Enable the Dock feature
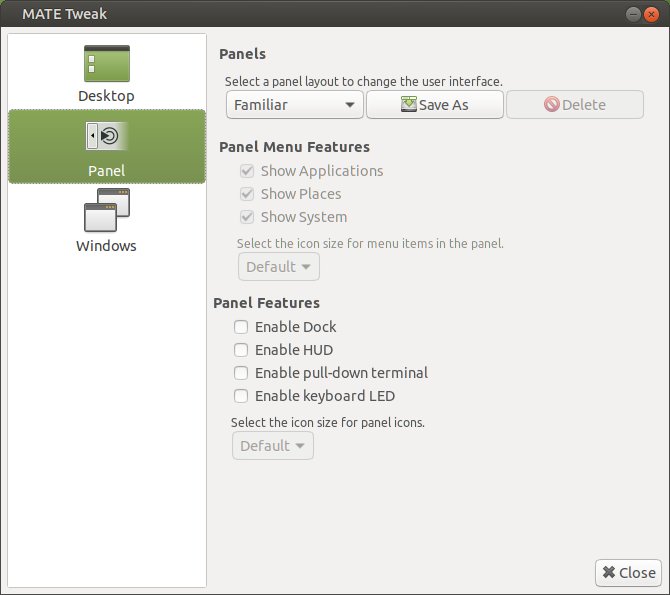 [241, 327]
